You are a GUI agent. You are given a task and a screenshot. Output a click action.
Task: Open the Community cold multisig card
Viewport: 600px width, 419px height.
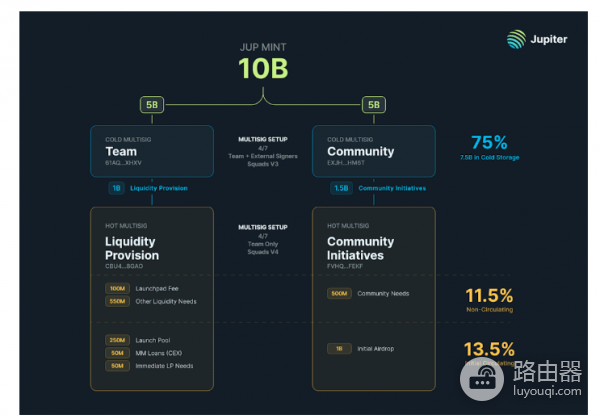tap(373, 150)
